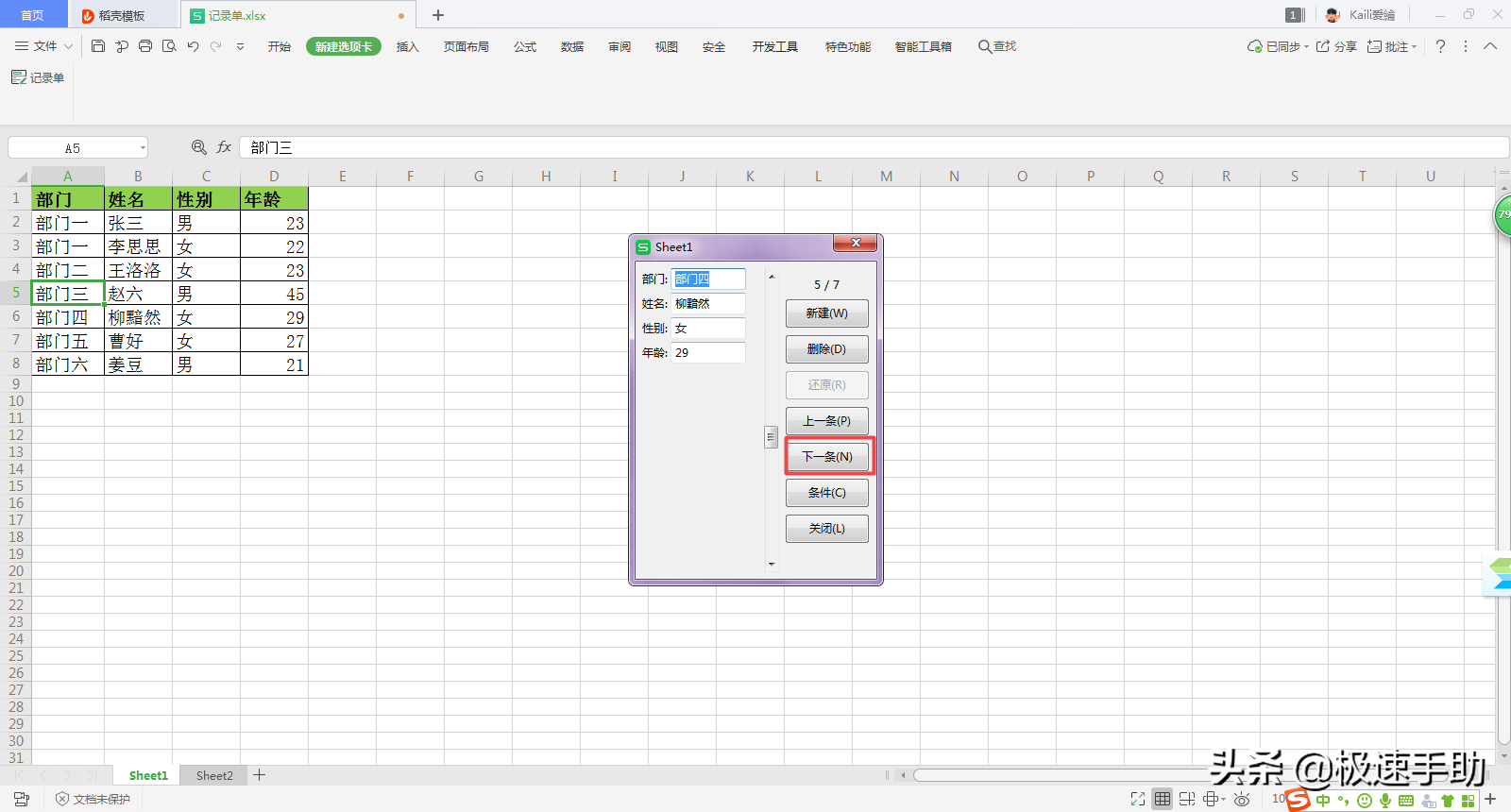Viewport: 1511px width, 812px height.
Task: Click the 部门 input field in dialog
Action: tap(708, 279)
